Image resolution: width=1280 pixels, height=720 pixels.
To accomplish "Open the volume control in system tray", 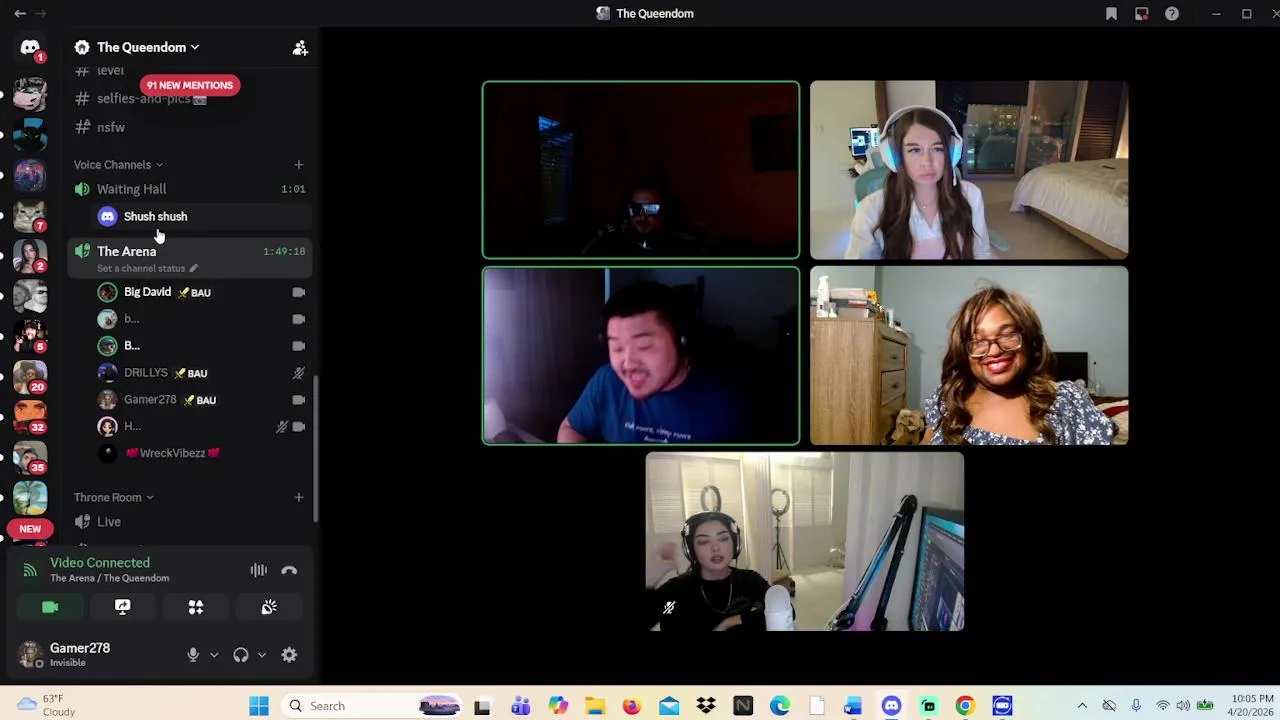I will coord(1183,706).
